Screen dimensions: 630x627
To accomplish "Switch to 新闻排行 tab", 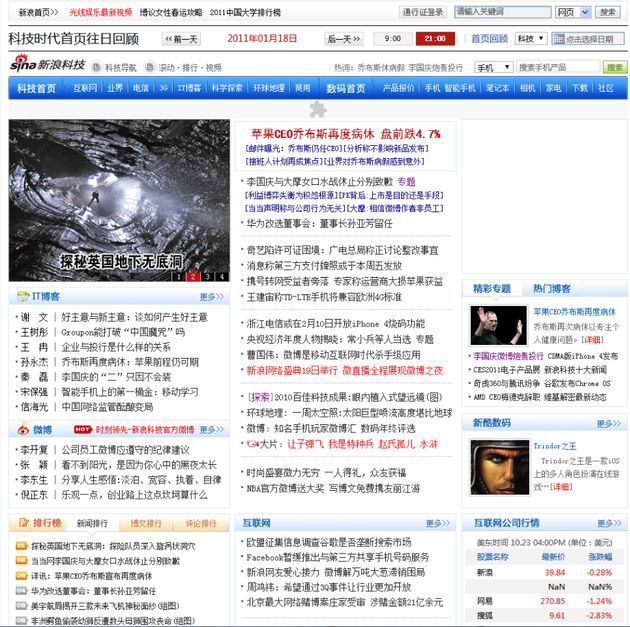I will pos(92,523).
